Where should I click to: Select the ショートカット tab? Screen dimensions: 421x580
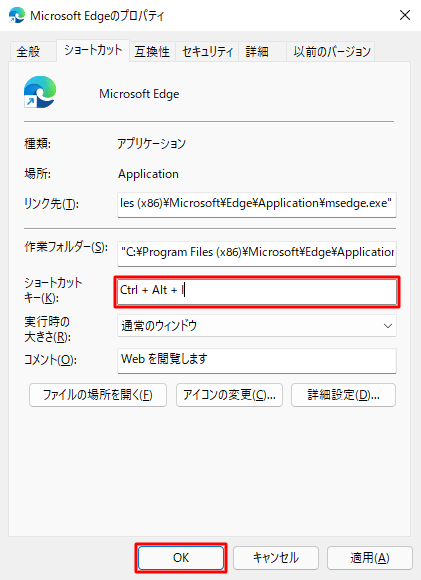click(x=93, y=50)
